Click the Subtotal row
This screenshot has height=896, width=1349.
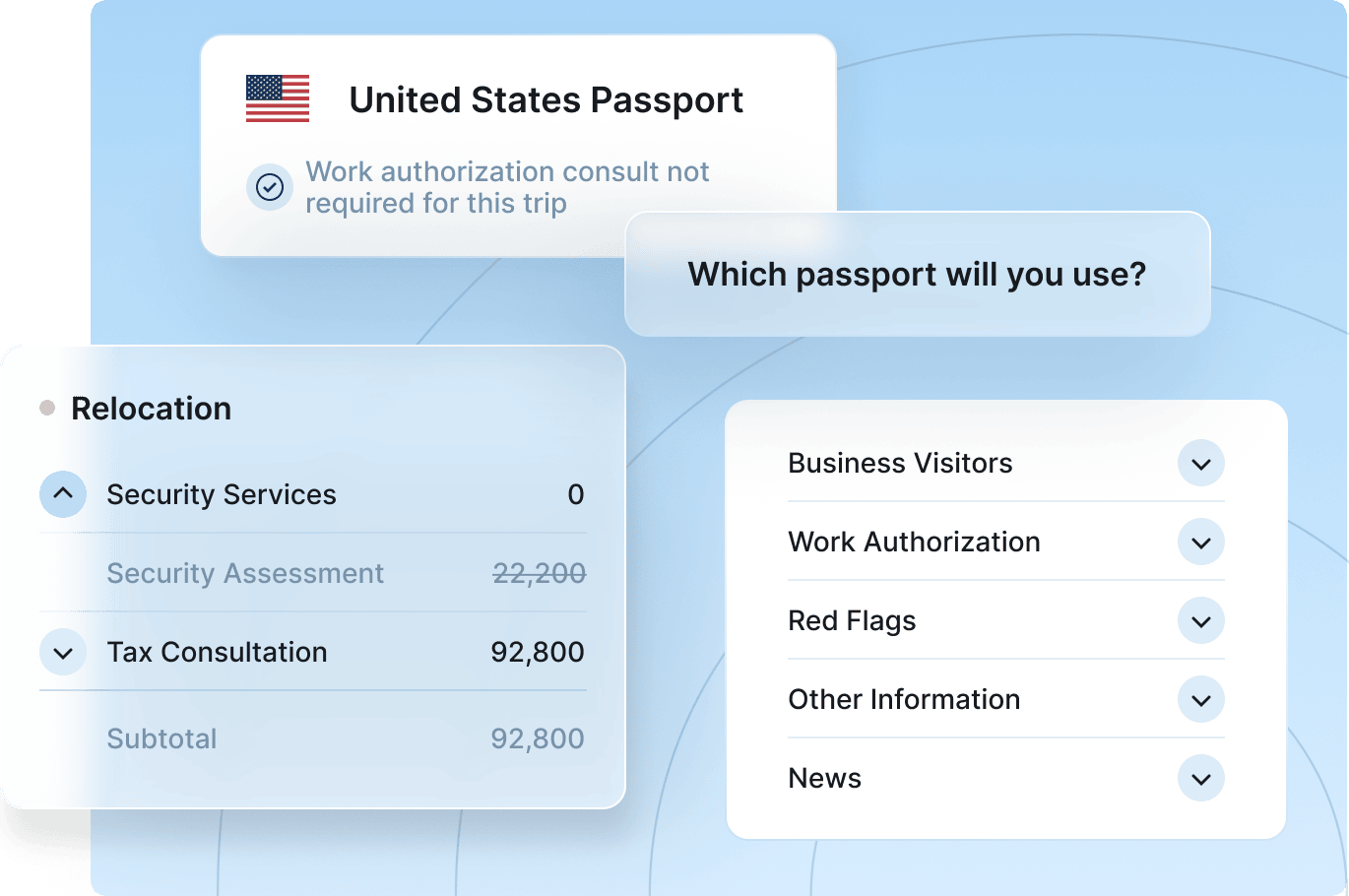(x=161, y=738)
